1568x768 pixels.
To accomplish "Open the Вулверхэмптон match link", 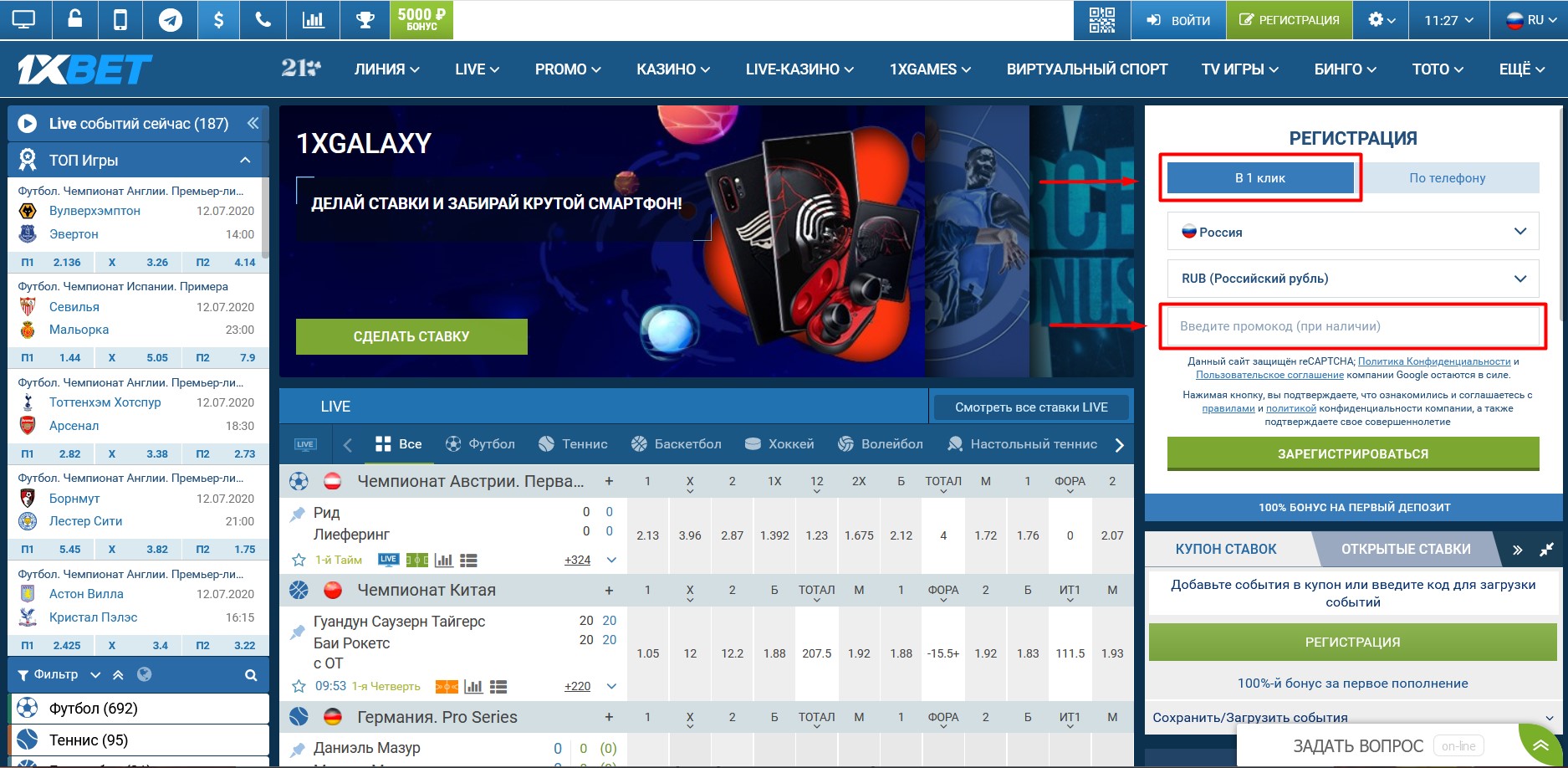I will (94, 211).
